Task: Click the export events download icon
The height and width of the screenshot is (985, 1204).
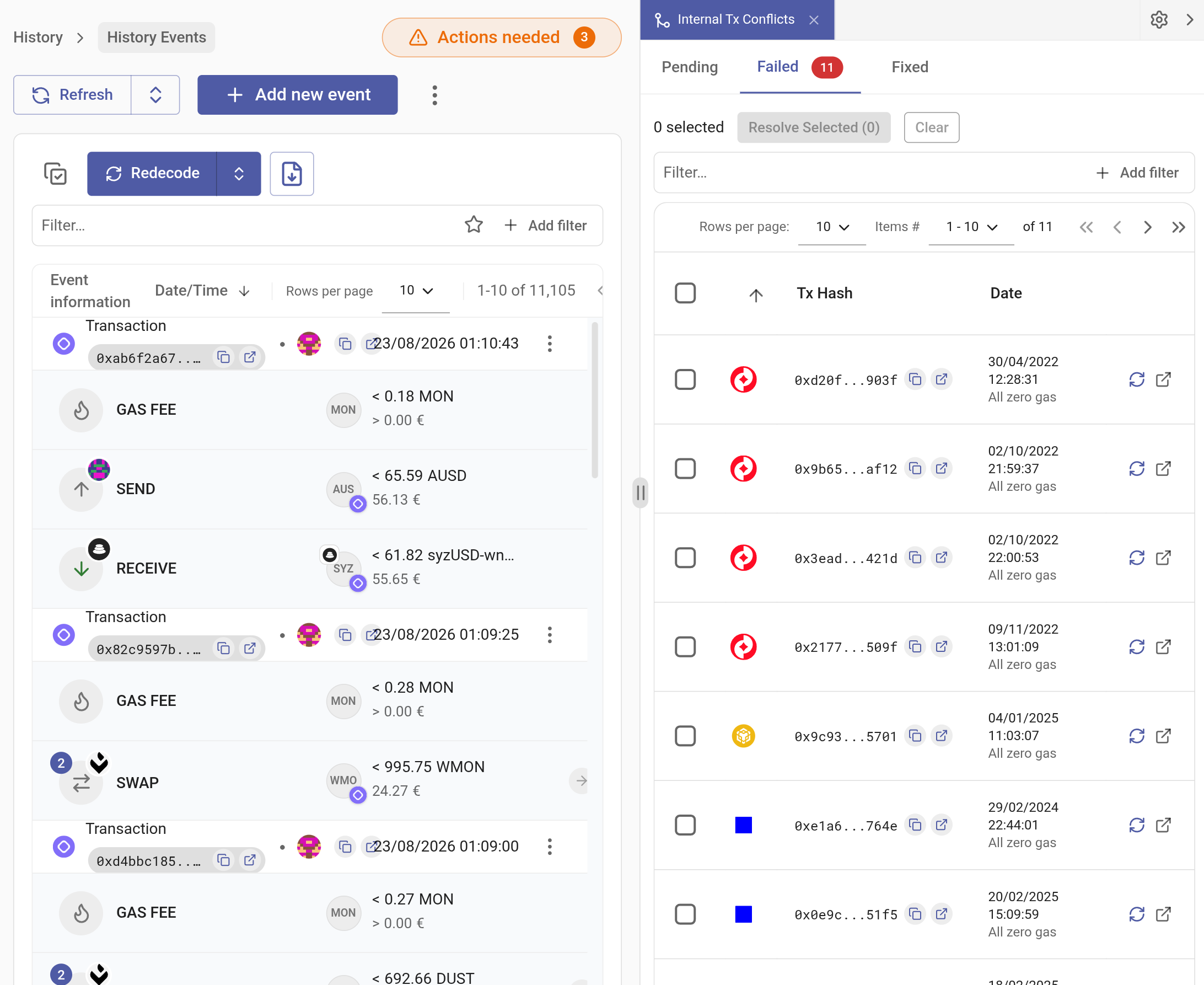Action: (x=292, y=174)
